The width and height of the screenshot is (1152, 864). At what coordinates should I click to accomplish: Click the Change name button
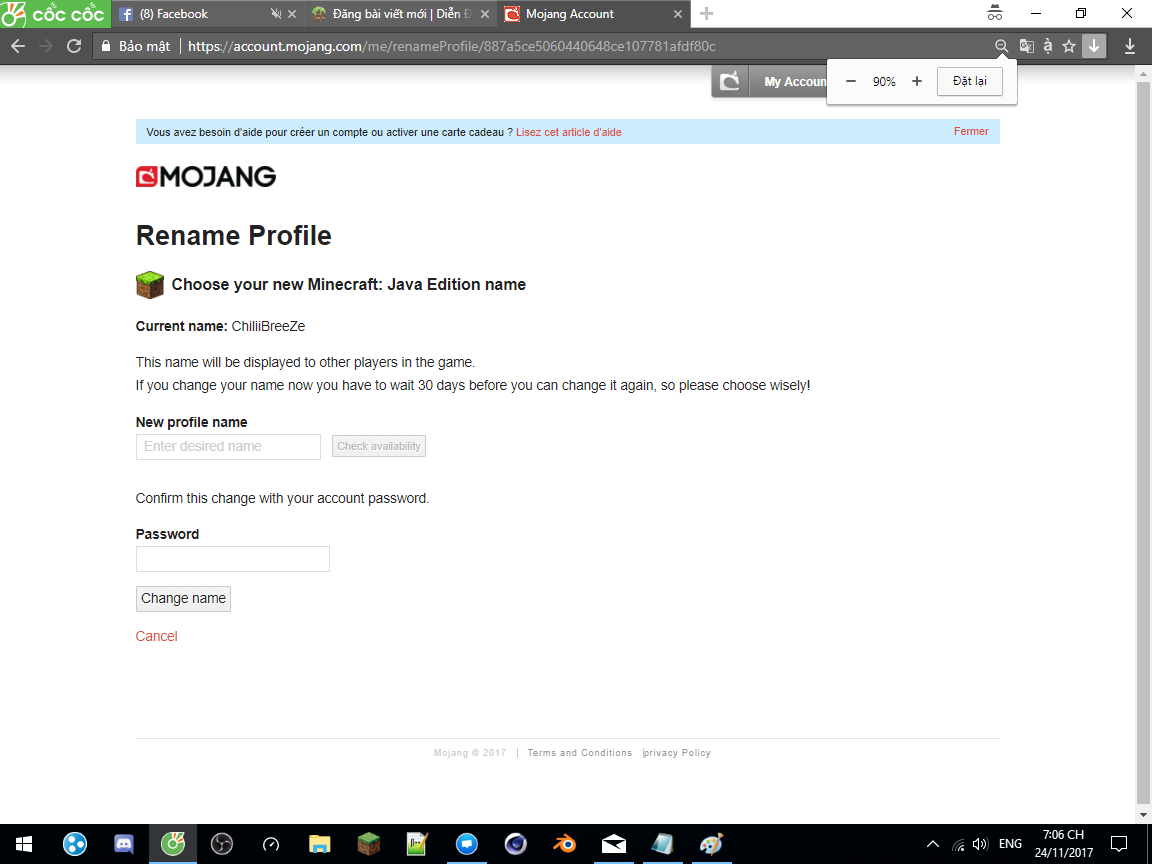tap(184, 599)
